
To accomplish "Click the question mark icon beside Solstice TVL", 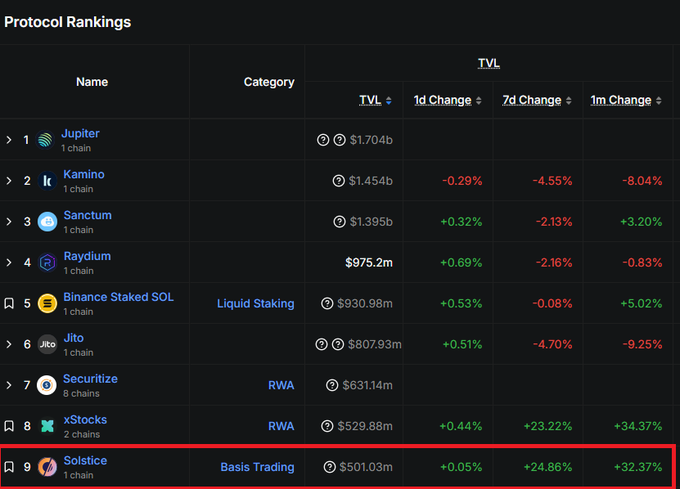I will point(329,467).
